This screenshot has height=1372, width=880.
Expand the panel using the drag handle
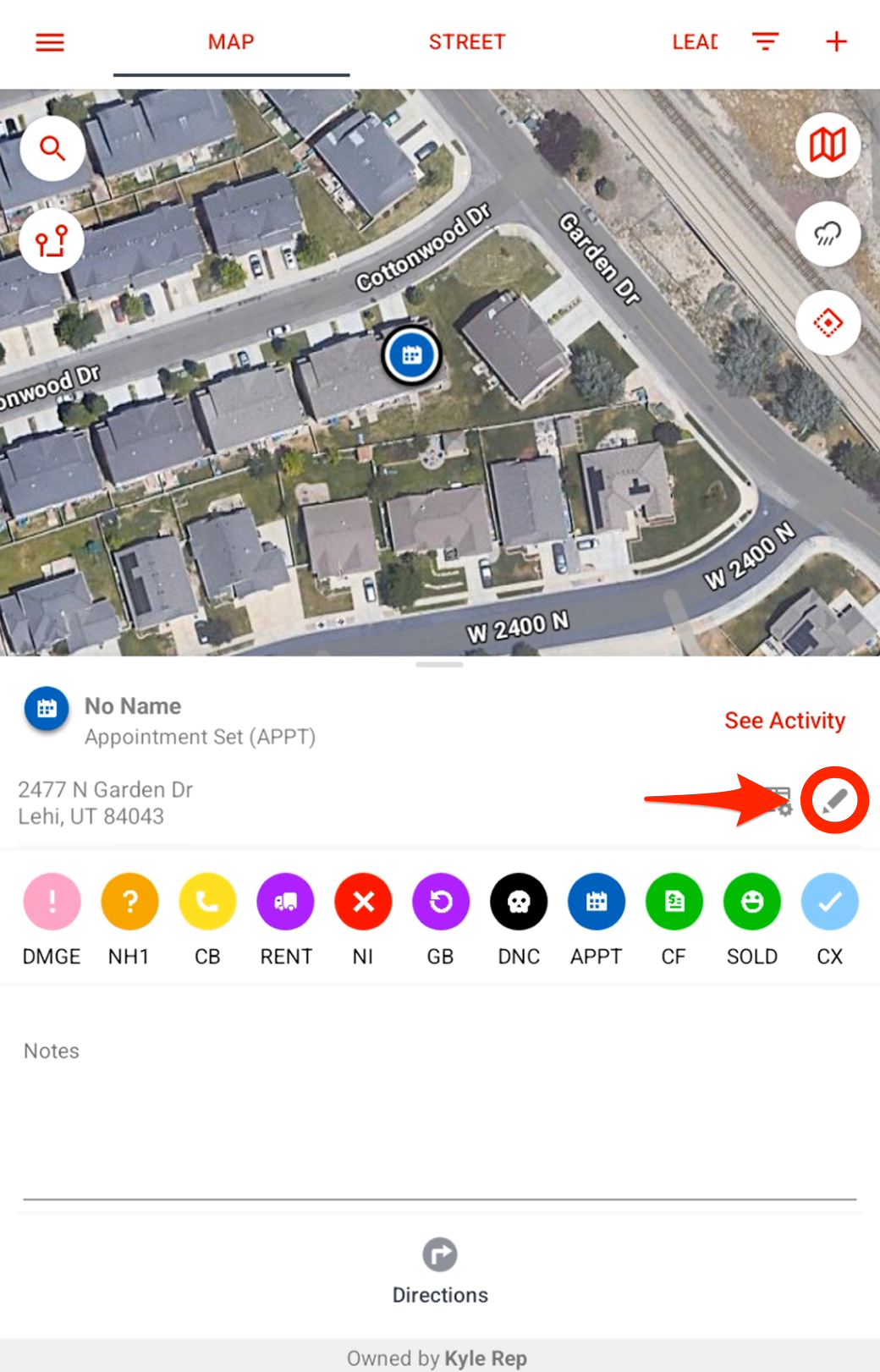439,665
